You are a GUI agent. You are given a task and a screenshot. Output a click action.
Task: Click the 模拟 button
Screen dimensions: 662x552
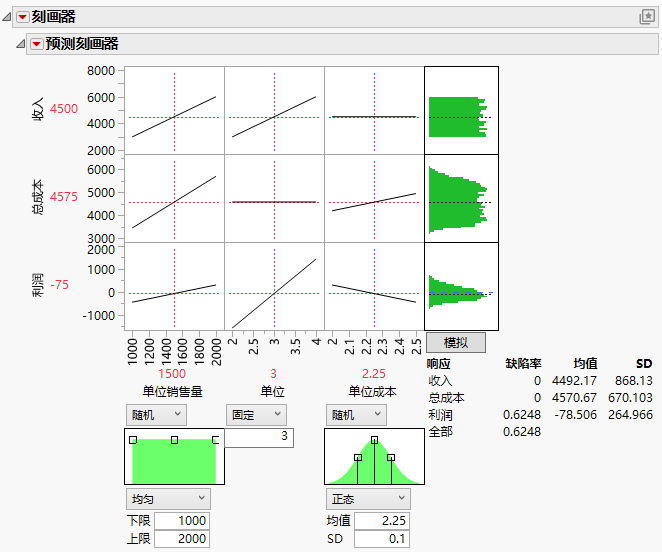[x=456, y=343]
